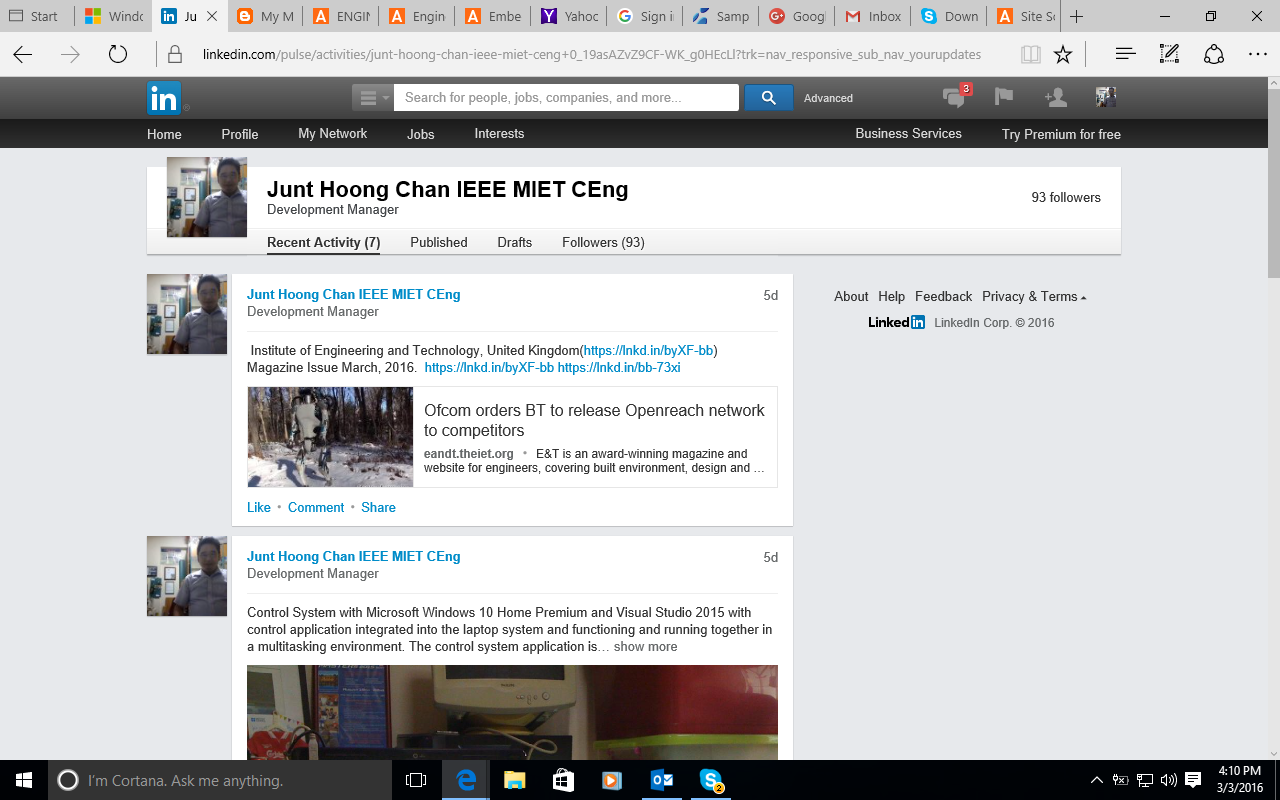1280x800 pixels.
Task: Open Jobs menu item
Action: 420,134
